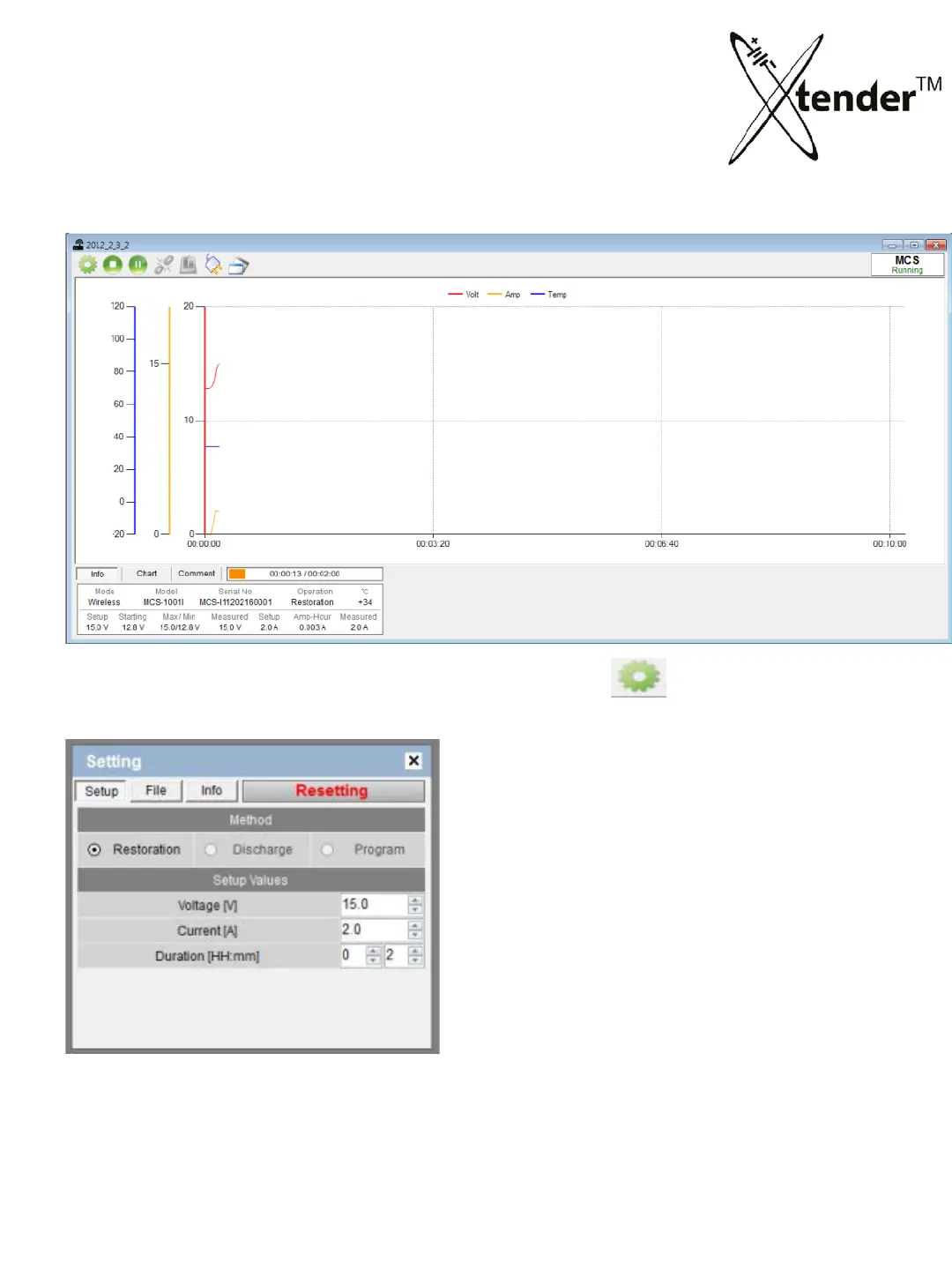Image resolution: width=952 pixels, height=1270 pixels.
Task: Click the Duration minutes field showing 2
Action: pyautogui.click(x=396, y=955)
